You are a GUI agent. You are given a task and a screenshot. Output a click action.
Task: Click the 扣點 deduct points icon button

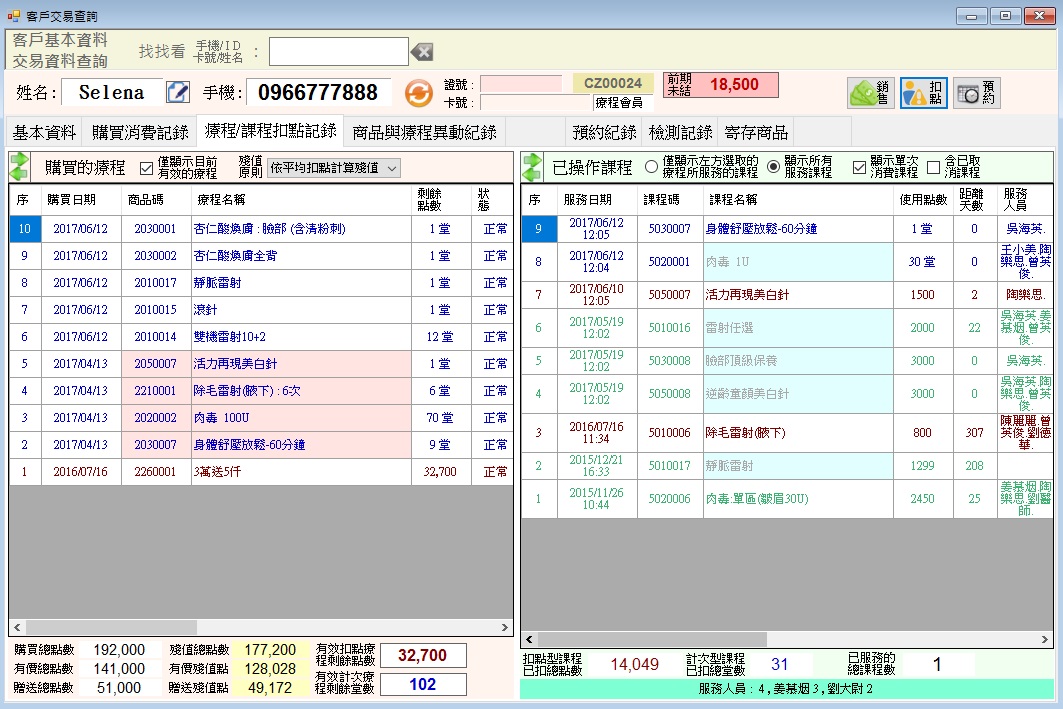click(x=923, y=93)
